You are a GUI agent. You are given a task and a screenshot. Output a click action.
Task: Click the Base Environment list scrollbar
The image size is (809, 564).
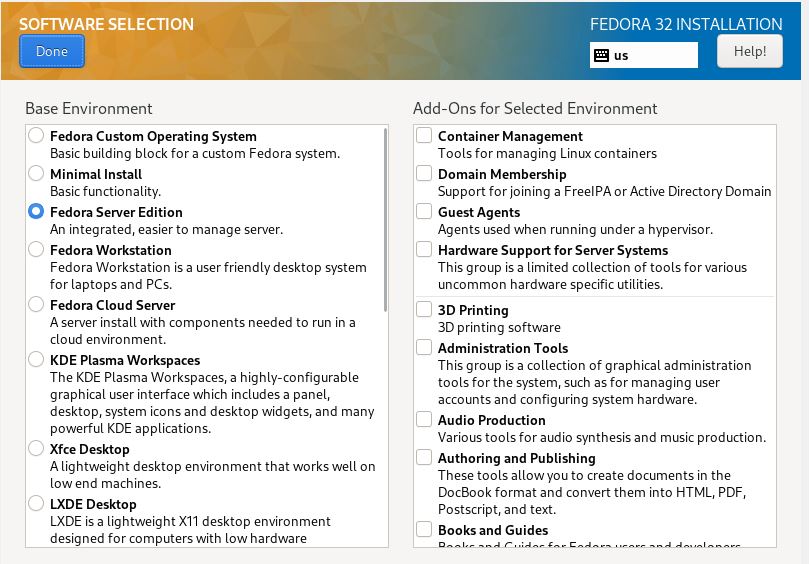pos(385,219)
